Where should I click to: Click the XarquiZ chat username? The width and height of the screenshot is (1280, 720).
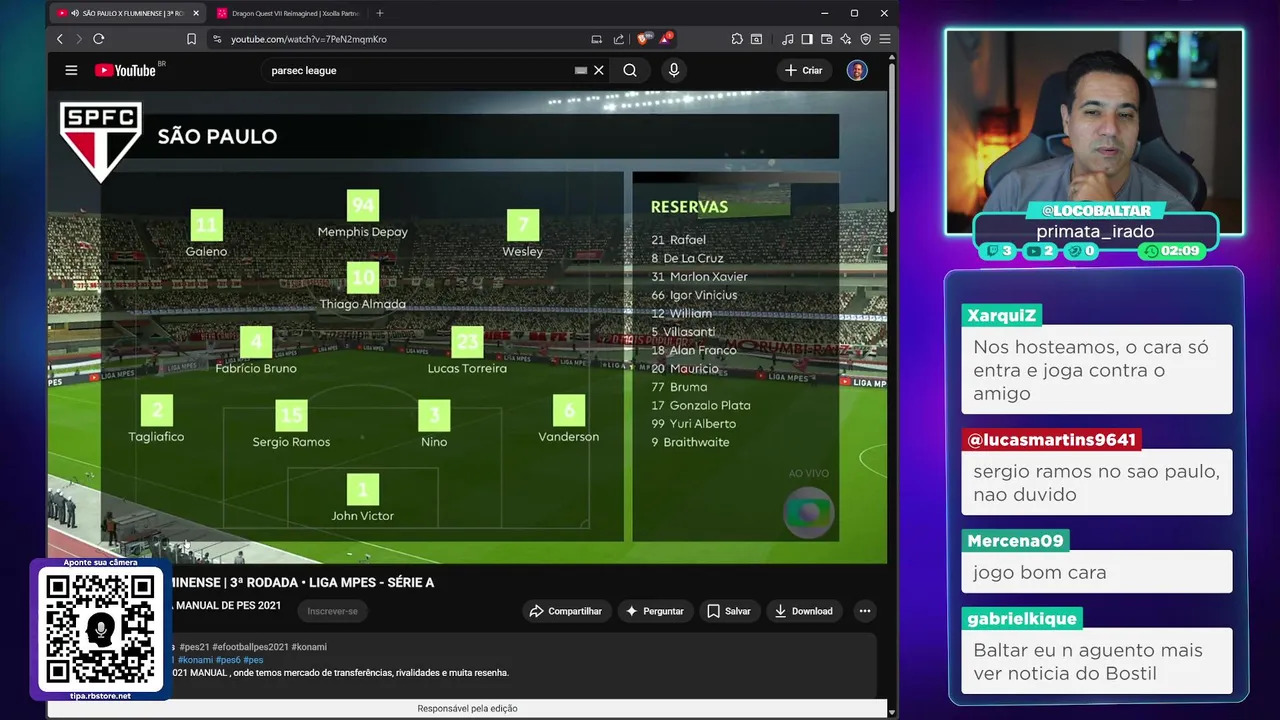(x=1002, y=315)
